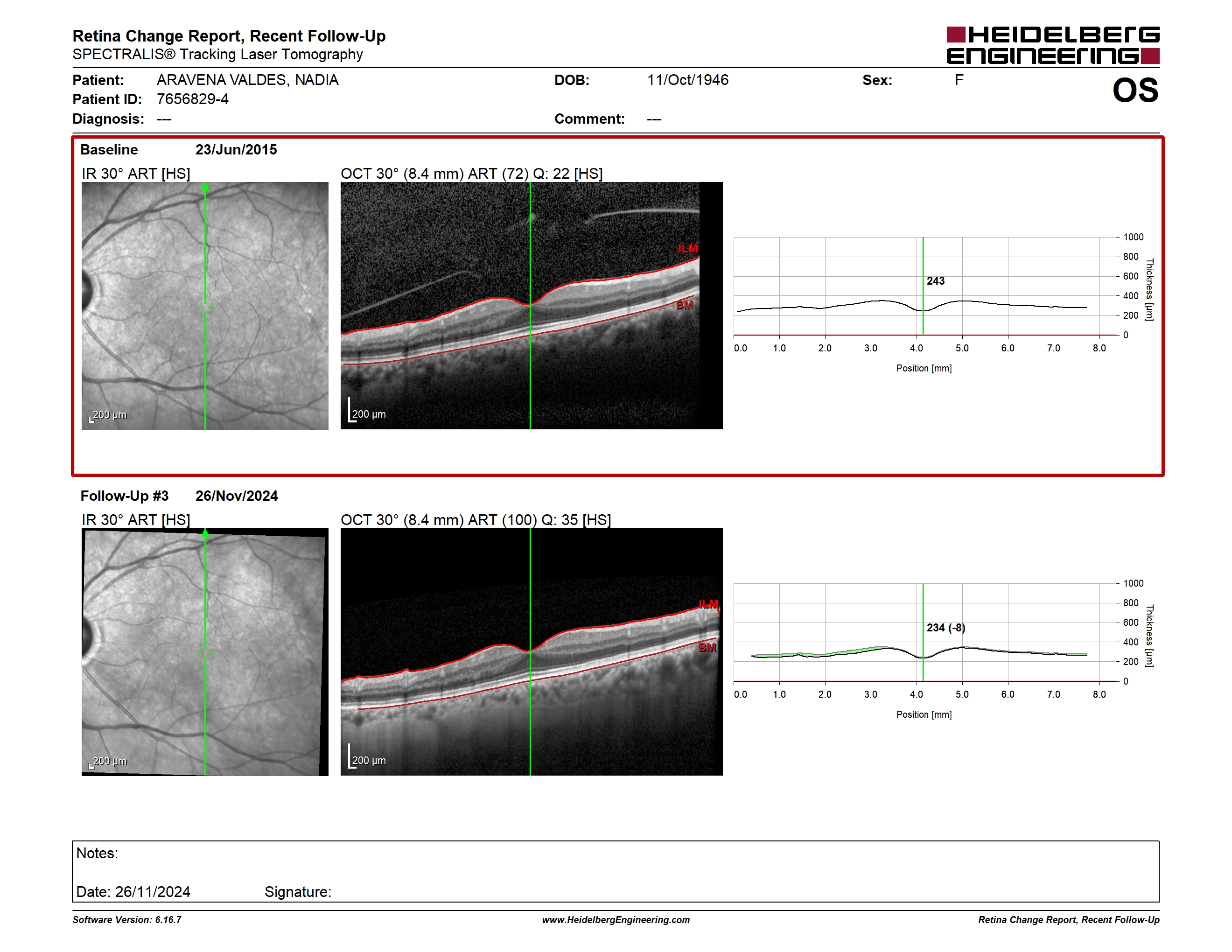Viewport: 1232px width, 952px height.
Task: Click the baseline date 23/Jun/2015
Action: 236,149
